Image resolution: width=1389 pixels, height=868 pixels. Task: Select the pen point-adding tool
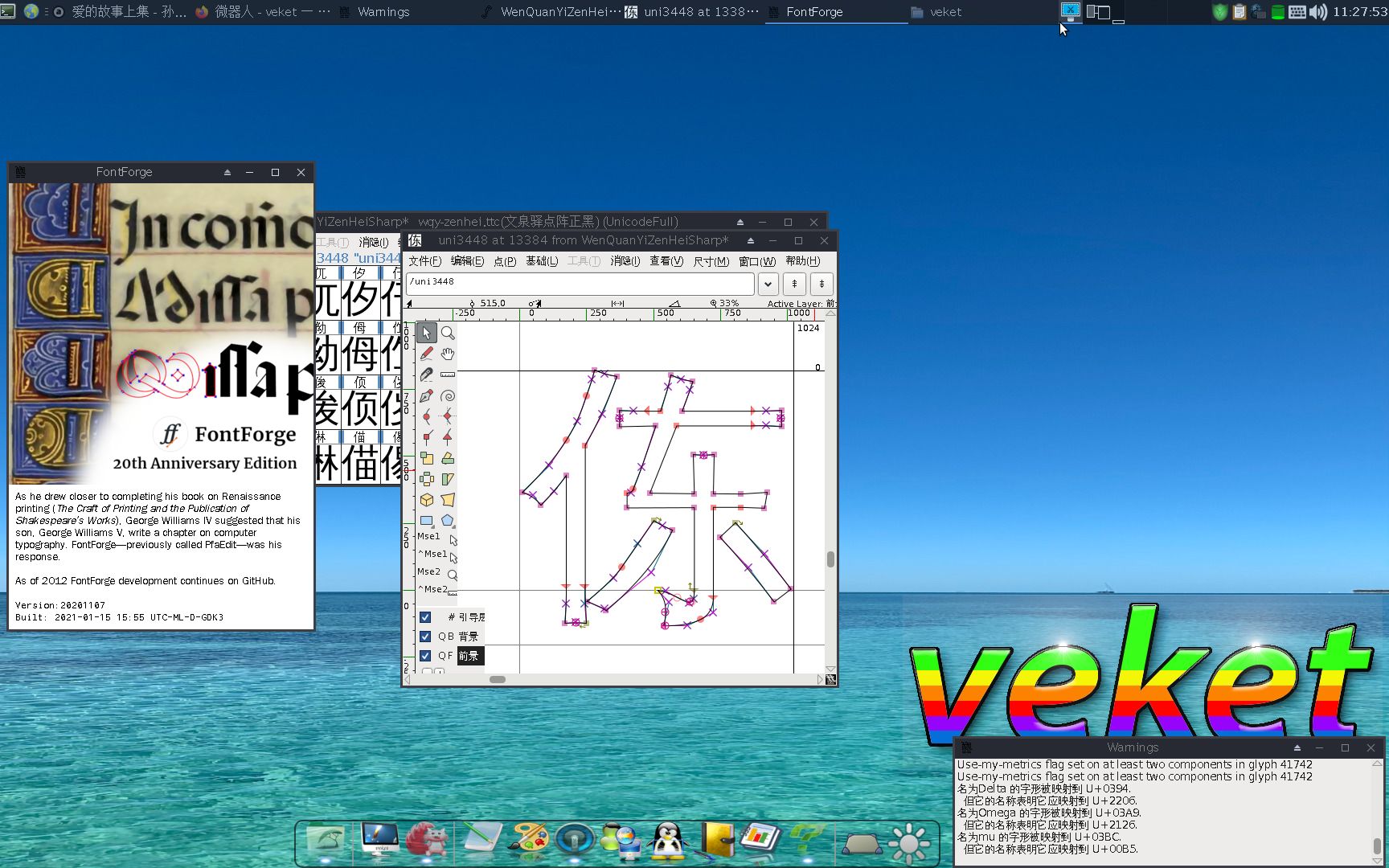point(428,395)
